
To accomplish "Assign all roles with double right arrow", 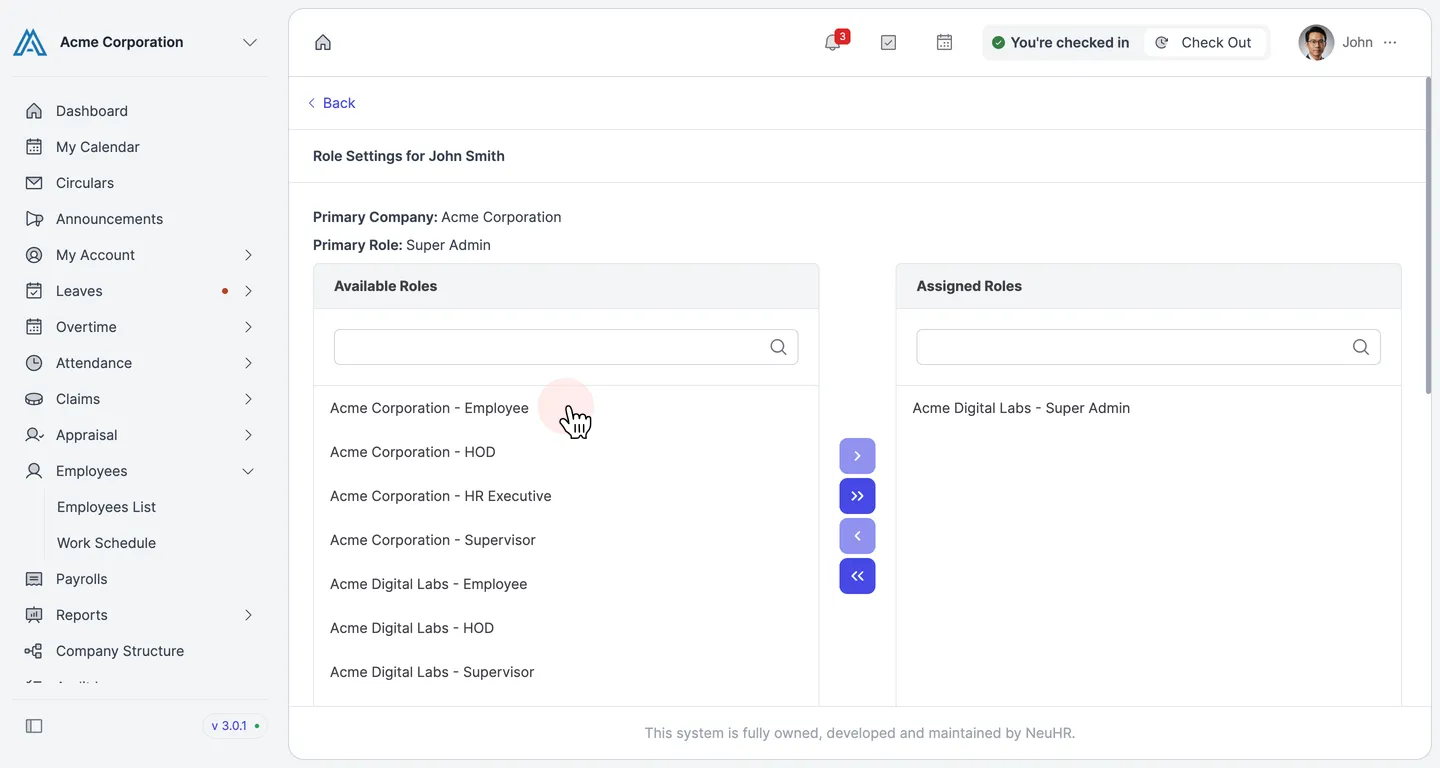I will click(x=857, y=496).
